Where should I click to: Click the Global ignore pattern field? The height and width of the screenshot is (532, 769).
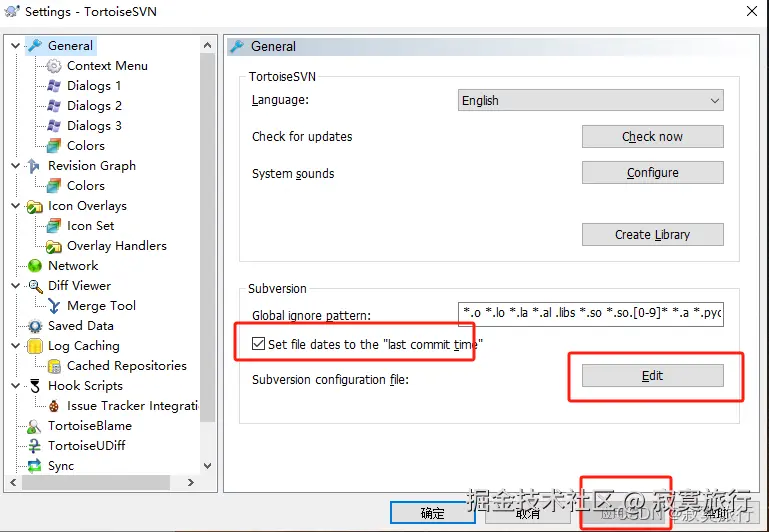pyautogui.click(x=590, y=314)
